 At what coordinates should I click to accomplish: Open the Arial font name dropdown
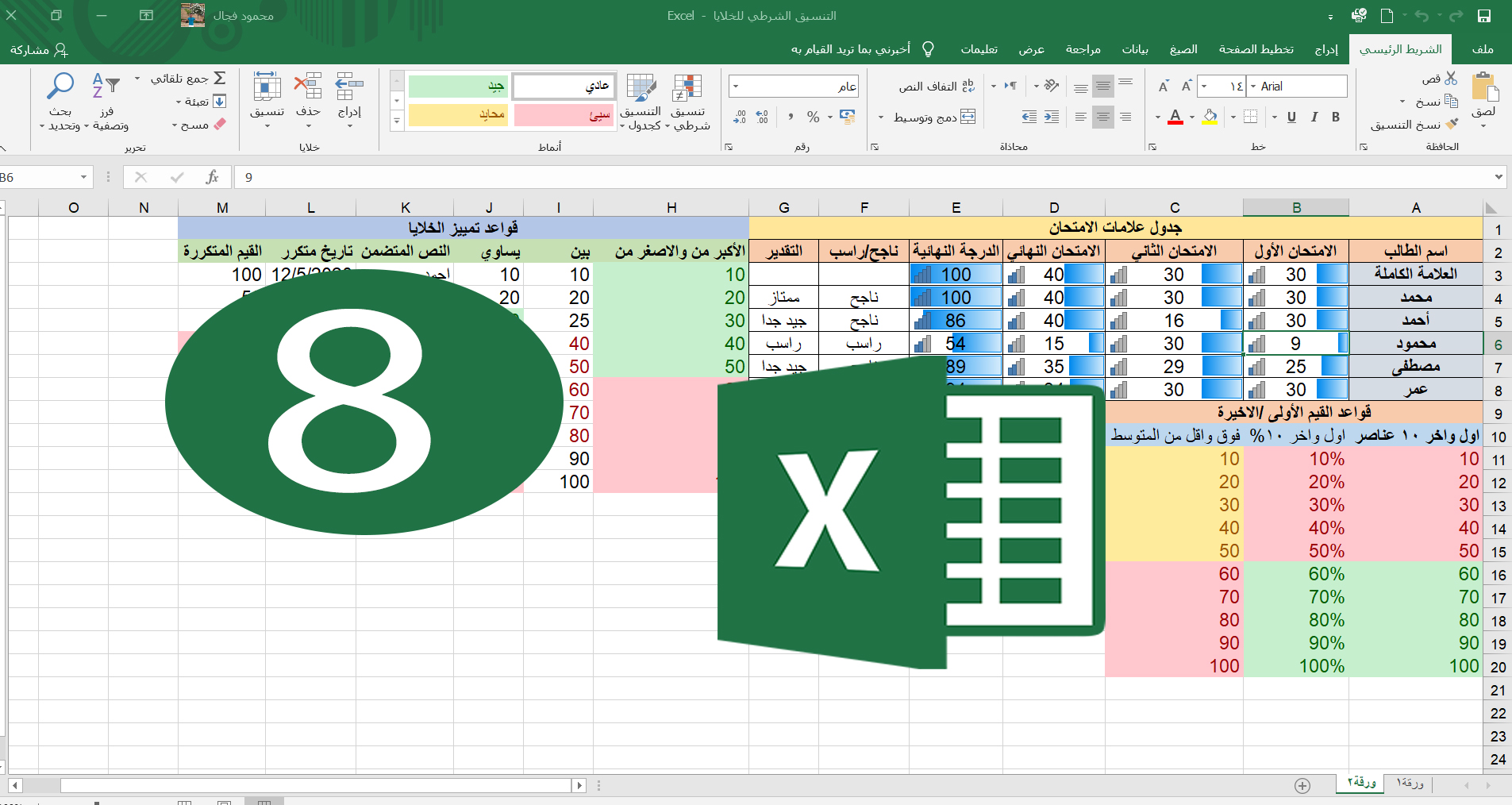pyautogui.click(x=1253, y=86)
